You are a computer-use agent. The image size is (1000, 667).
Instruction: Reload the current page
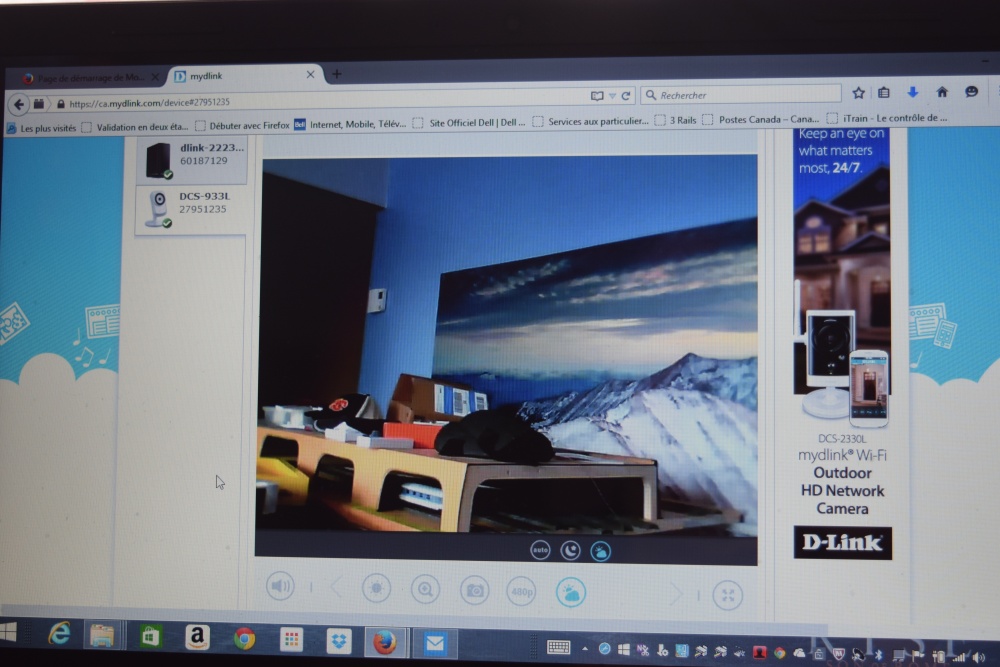(x=626, y=96)
